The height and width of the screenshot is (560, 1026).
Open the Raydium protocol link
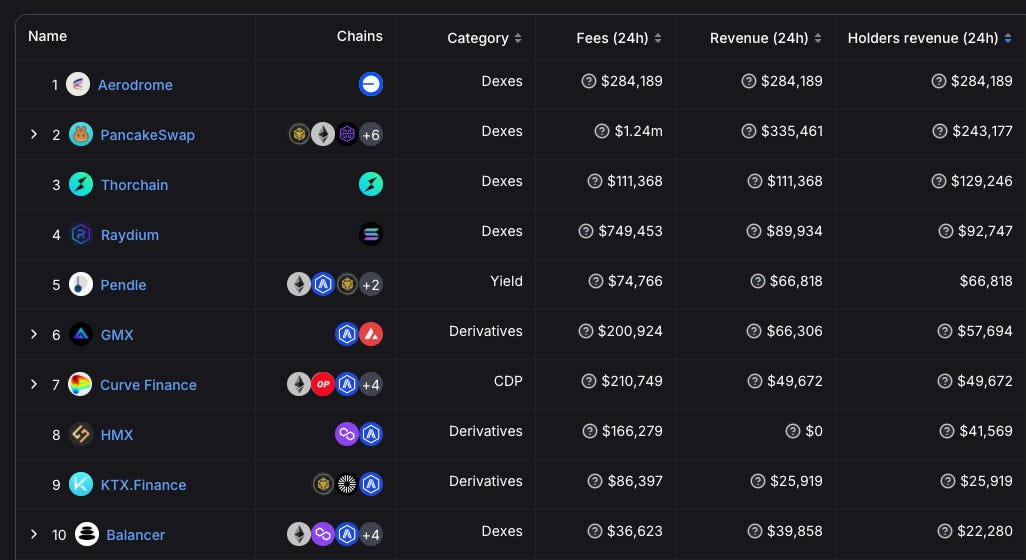(130, 235)
